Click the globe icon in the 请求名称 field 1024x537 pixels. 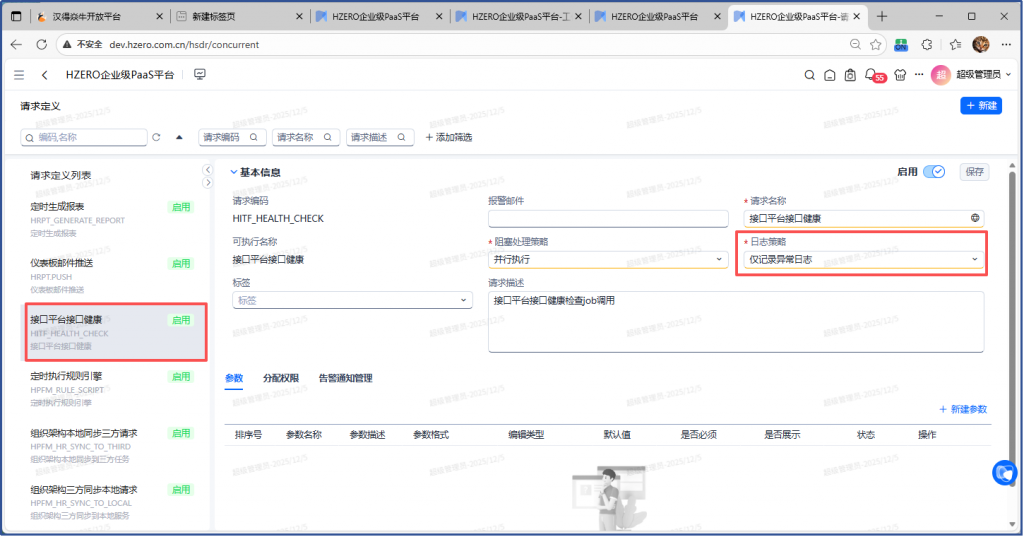[x=974, y=218]
